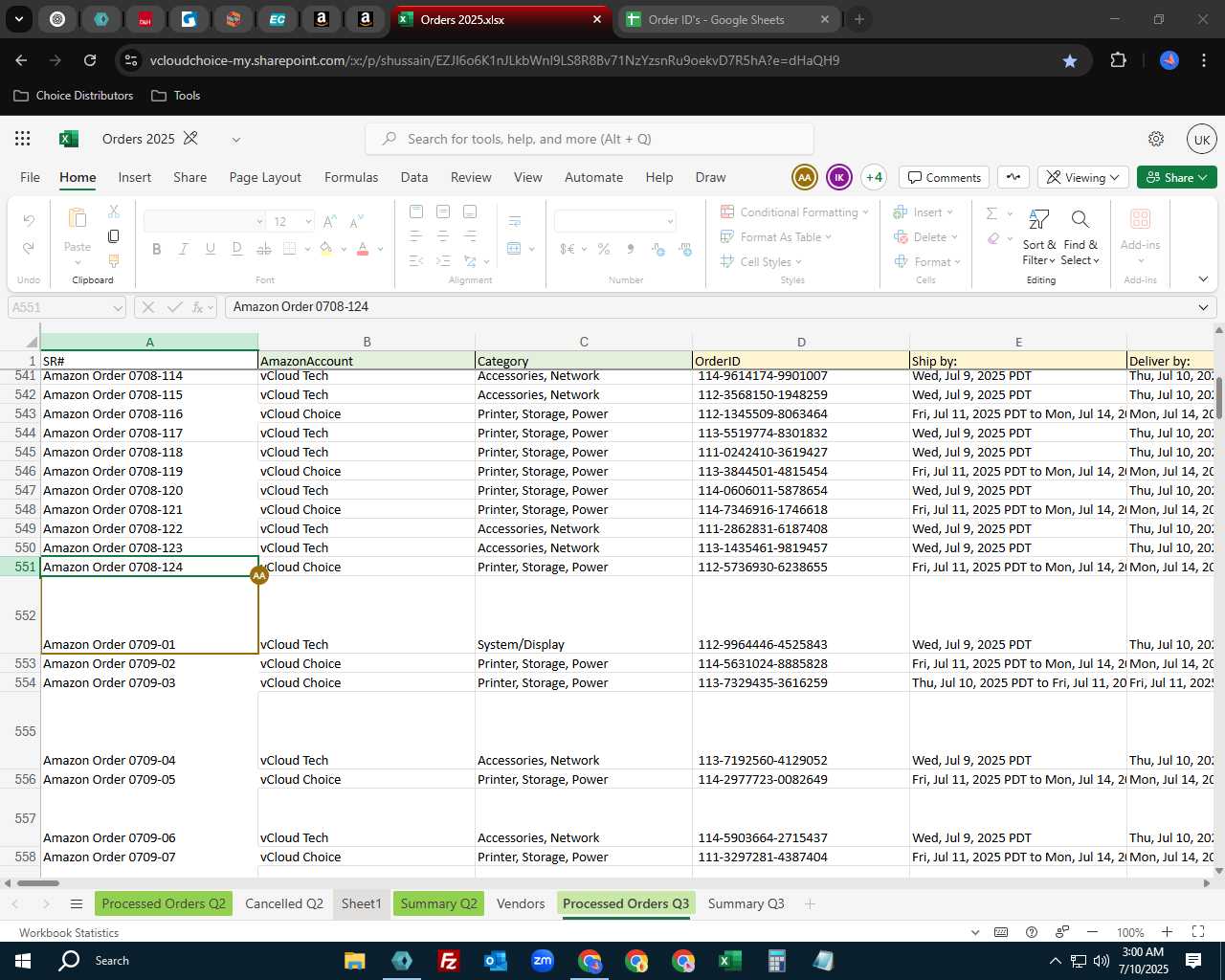Click the Clear eraser icon

pos(993,238)
